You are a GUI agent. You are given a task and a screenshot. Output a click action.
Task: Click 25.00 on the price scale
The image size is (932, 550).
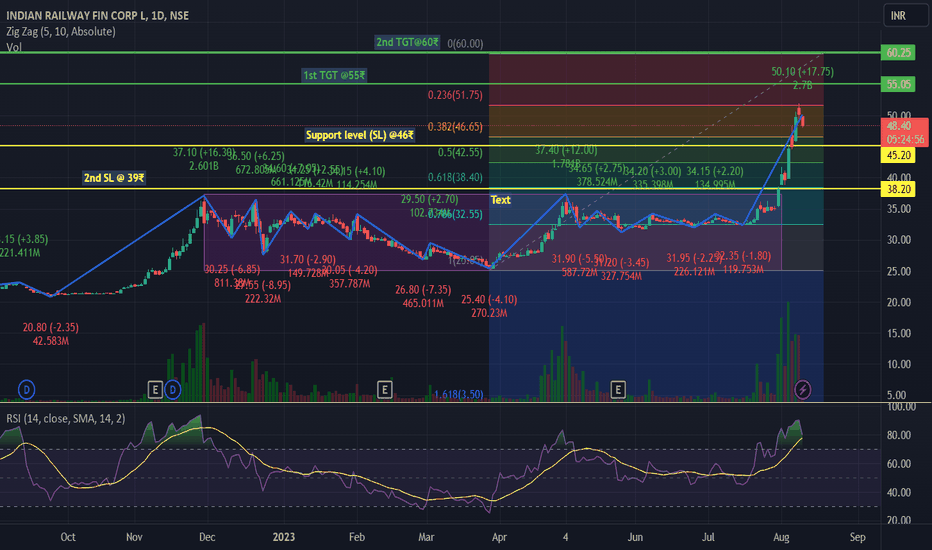coord(898,271)
